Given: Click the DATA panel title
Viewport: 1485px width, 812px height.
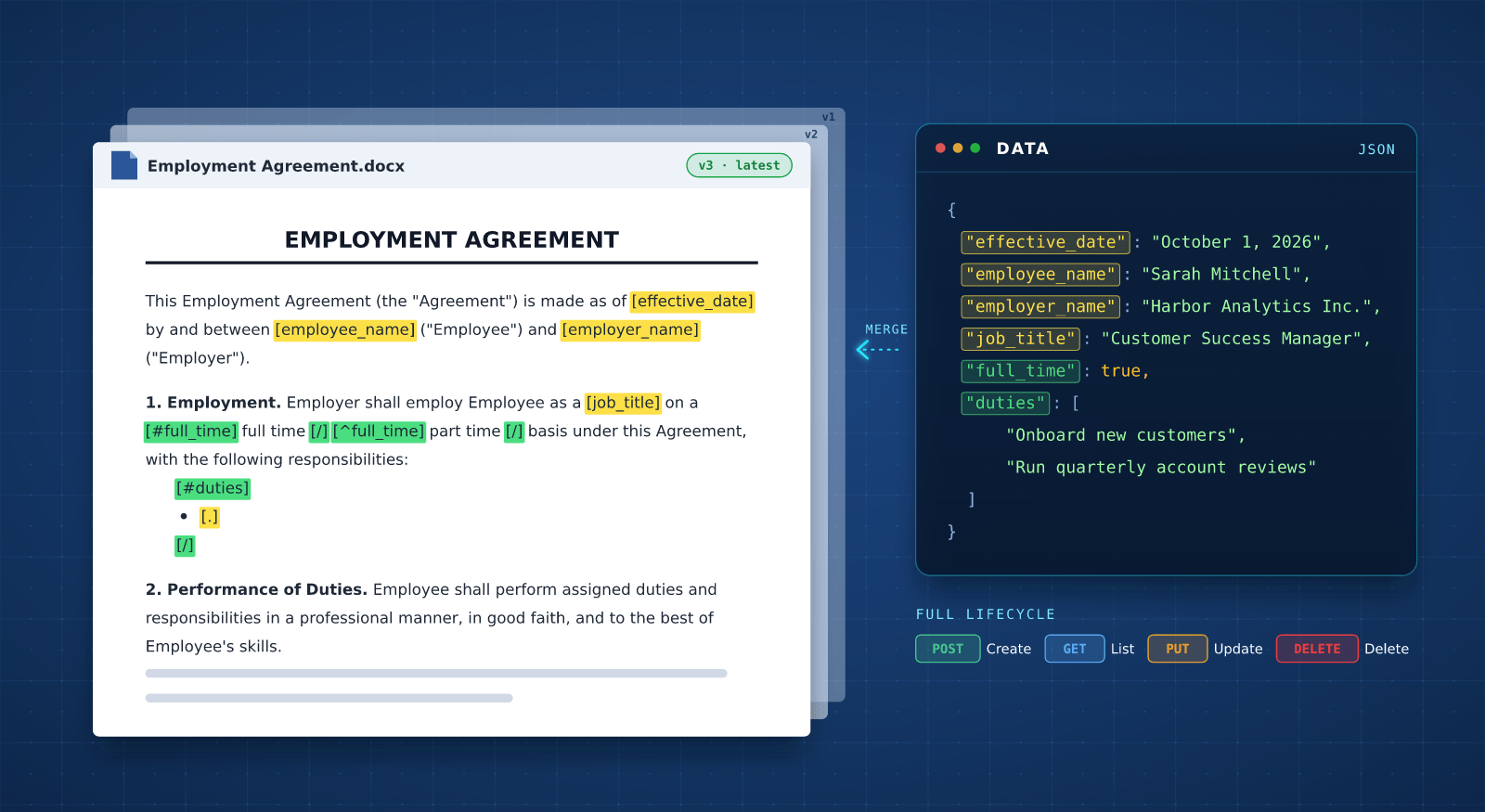Looking at the screenshot, I should coord(1023,148).
